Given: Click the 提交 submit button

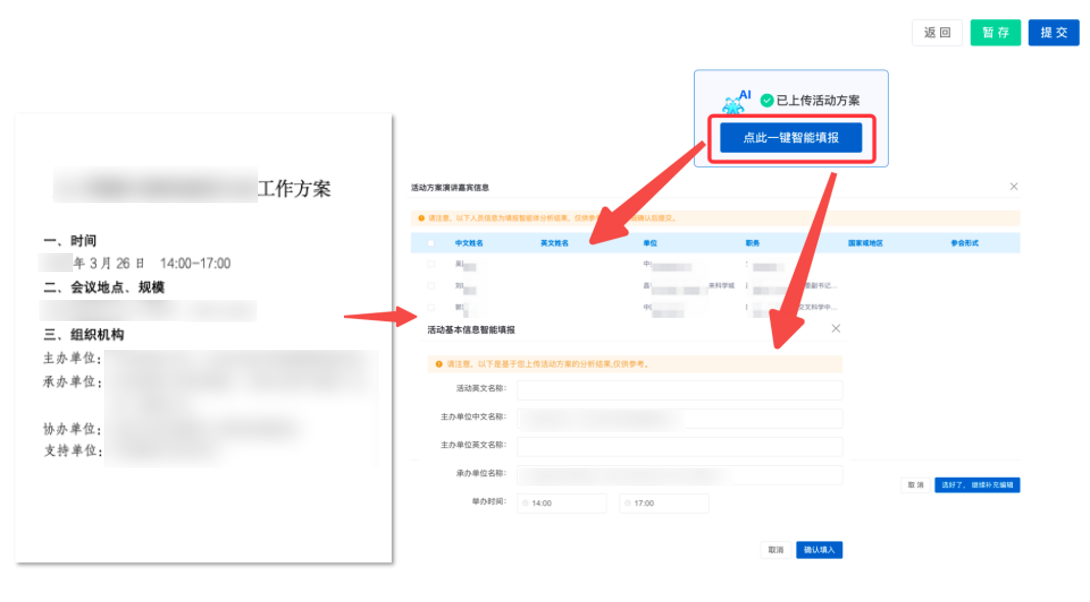Looking at the screenshot, I should 1054,32.
